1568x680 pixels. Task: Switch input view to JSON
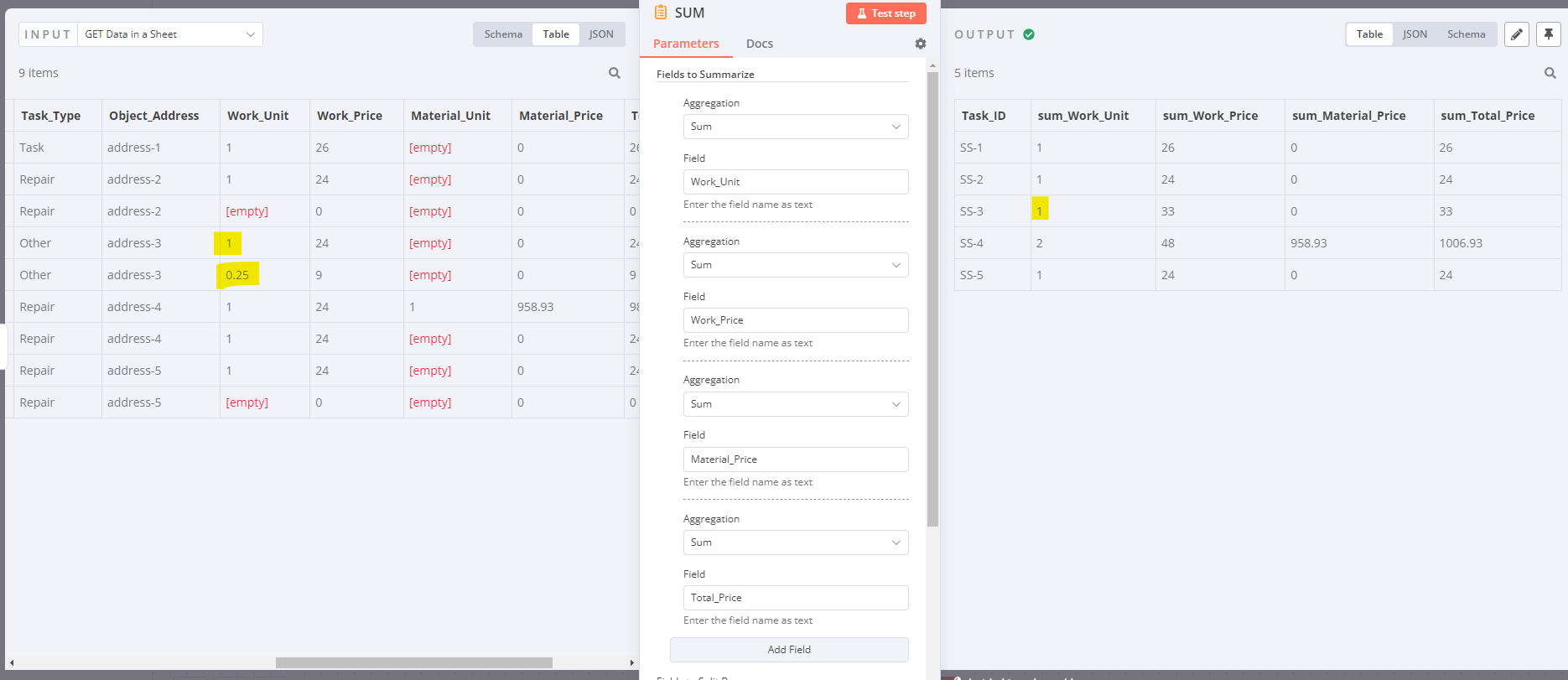[x=601, y=34]
